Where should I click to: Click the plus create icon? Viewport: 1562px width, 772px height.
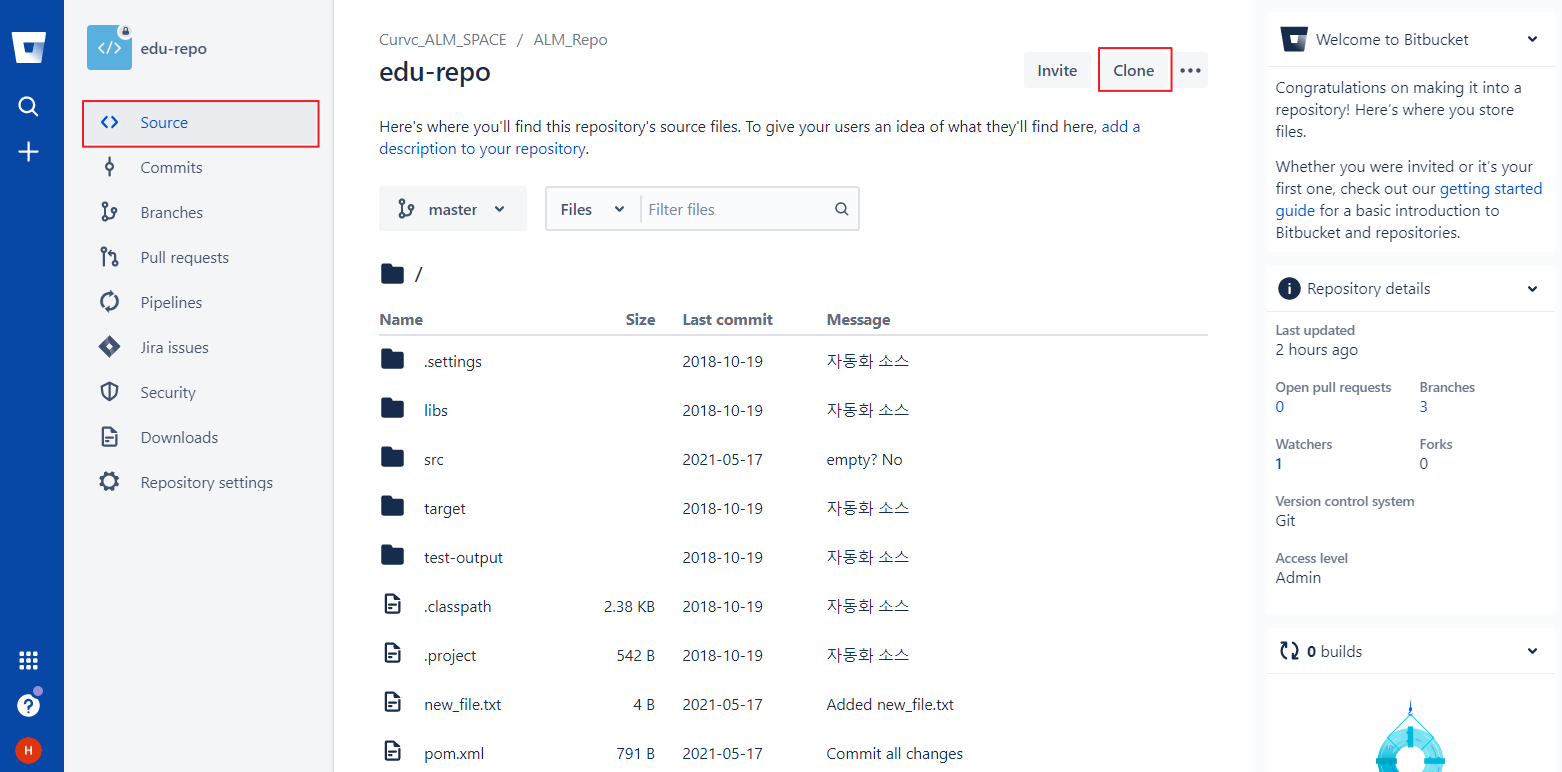click(29, 152)
